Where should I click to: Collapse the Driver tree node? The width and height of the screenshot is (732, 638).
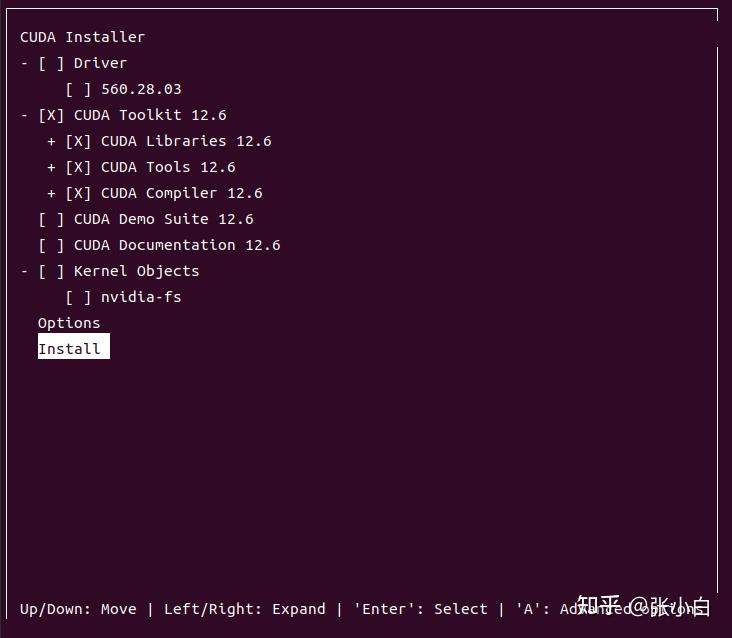pos(24,63)
